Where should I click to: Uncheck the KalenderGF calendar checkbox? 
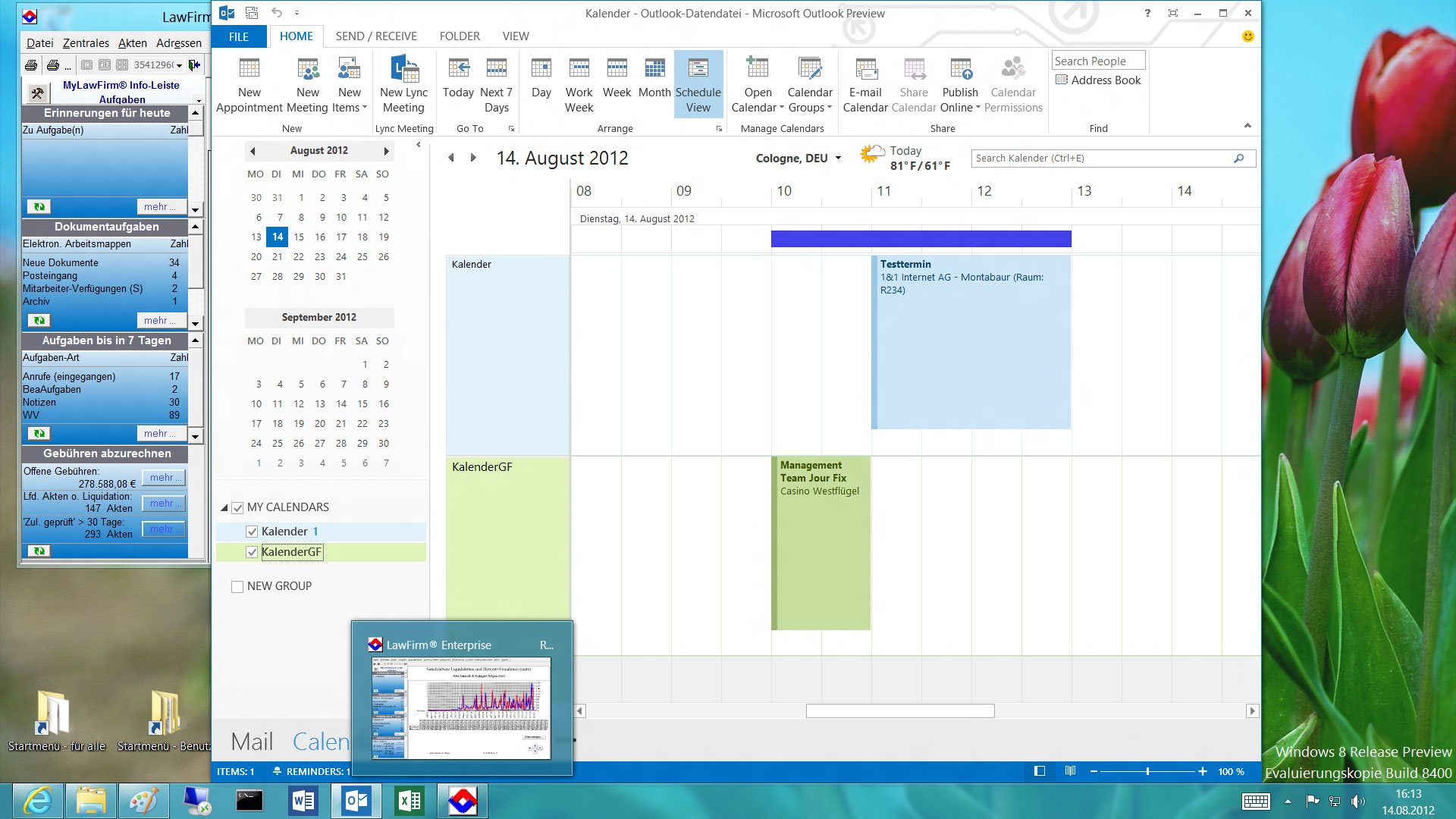252,552
